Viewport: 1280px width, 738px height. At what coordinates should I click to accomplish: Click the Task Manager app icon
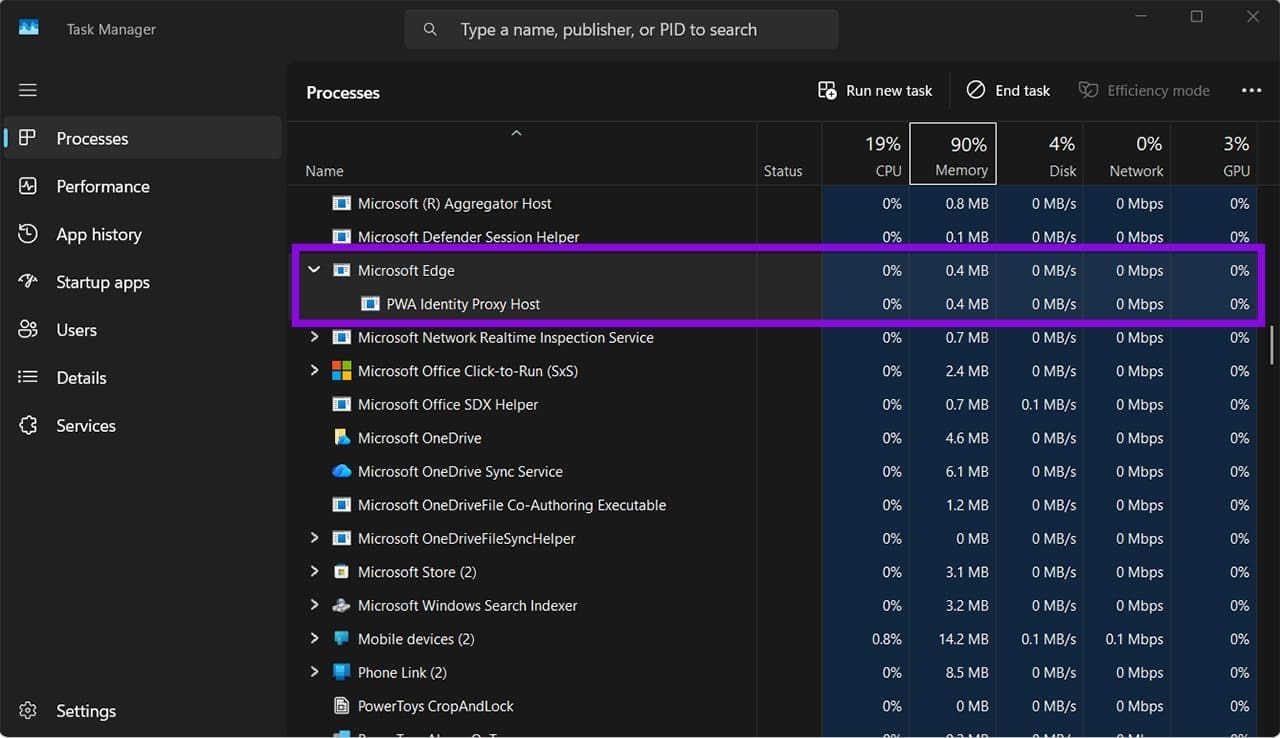[x=29, y=28]
